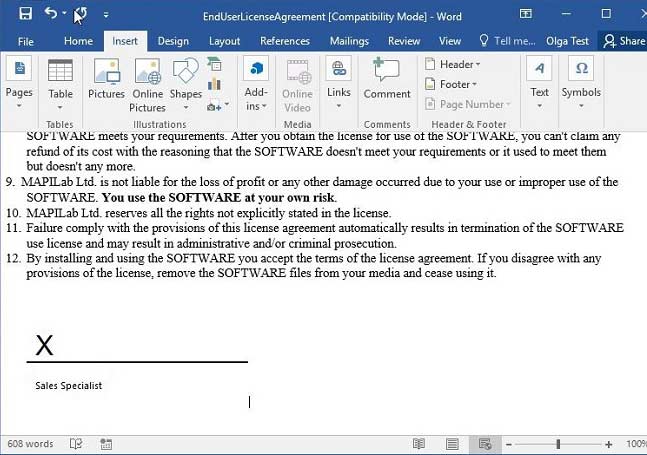
Task: Open the Table insert dropdown
Action: pyautogui.click(x=60, y=85)
